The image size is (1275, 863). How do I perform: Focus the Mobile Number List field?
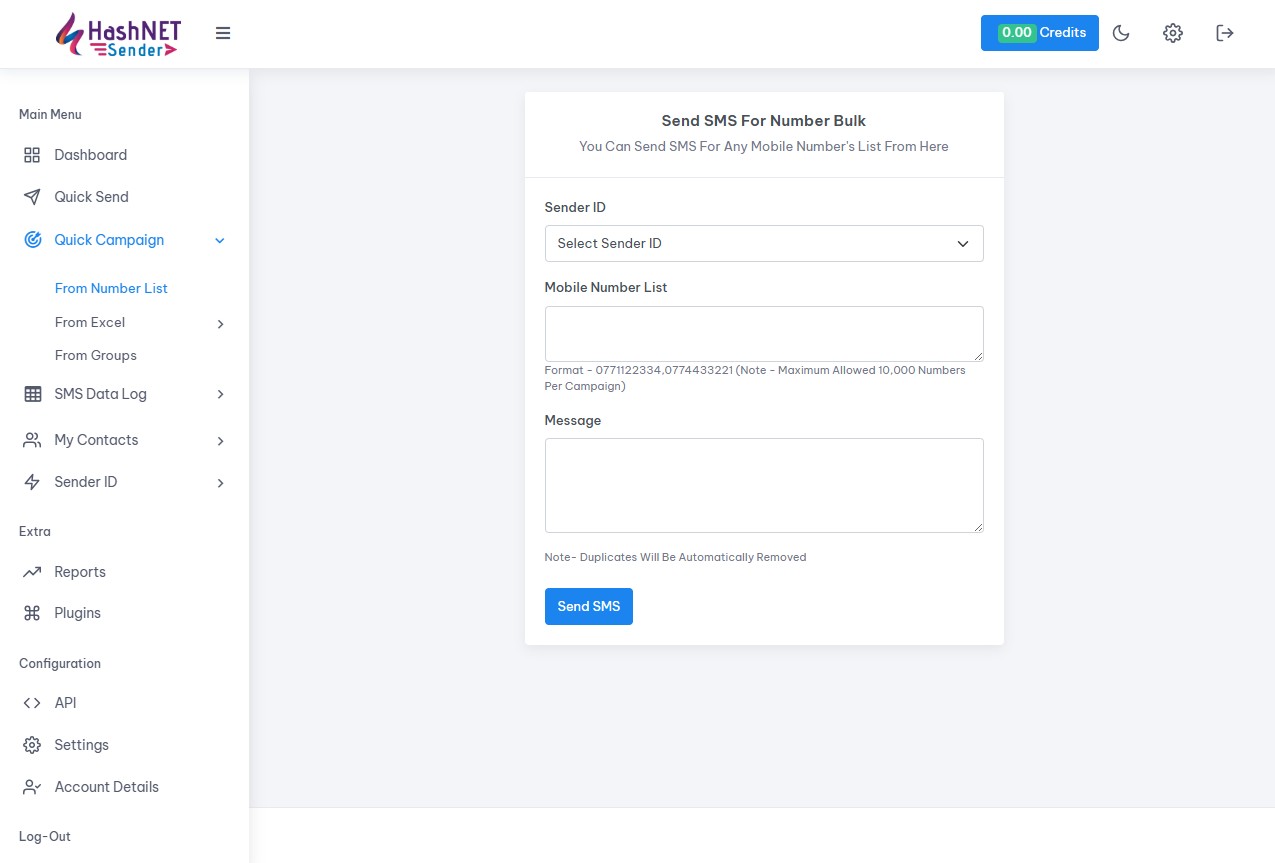(763, 333)
